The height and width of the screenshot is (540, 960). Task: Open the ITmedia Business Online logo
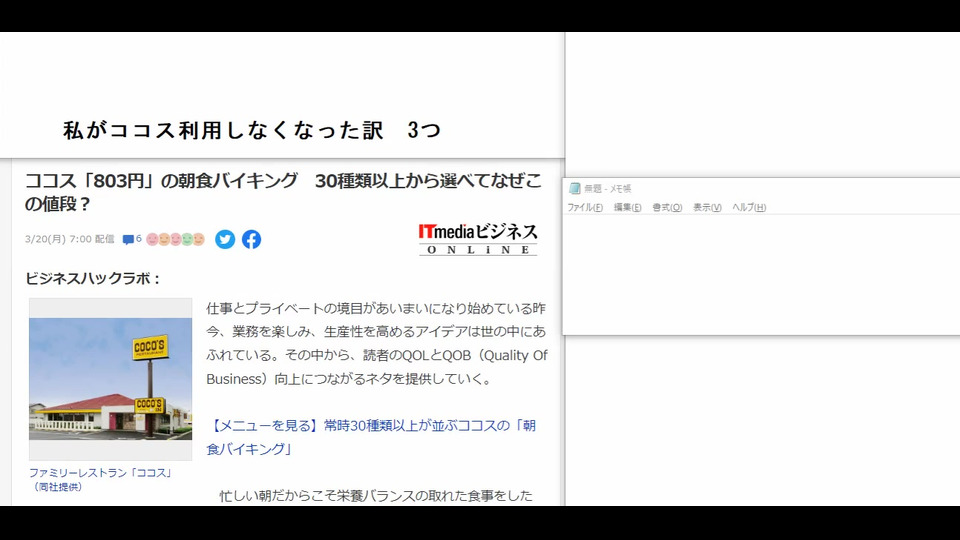478,239
